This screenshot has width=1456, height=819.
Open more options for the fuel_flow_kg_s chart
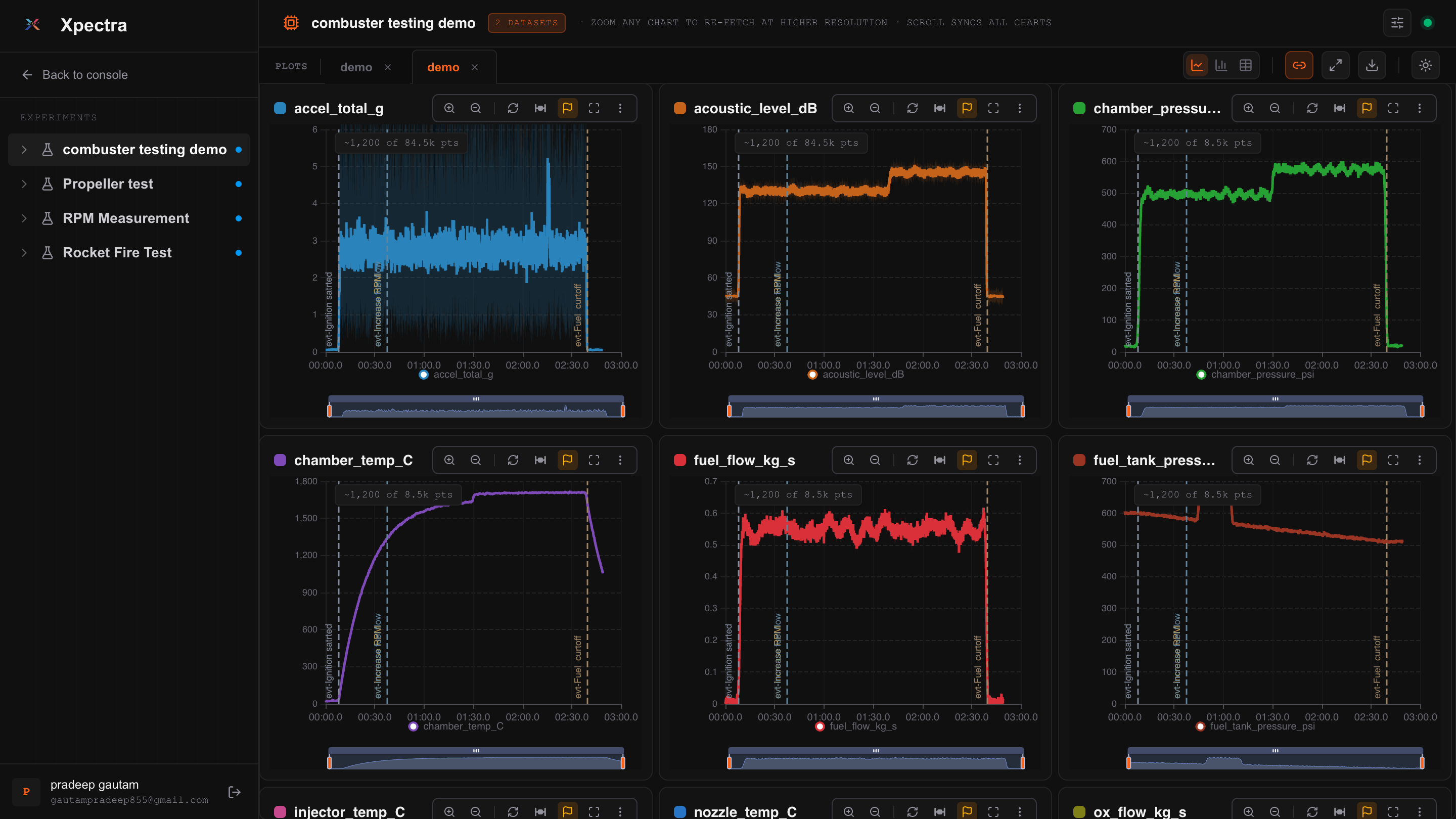[x=1020, y=460]
